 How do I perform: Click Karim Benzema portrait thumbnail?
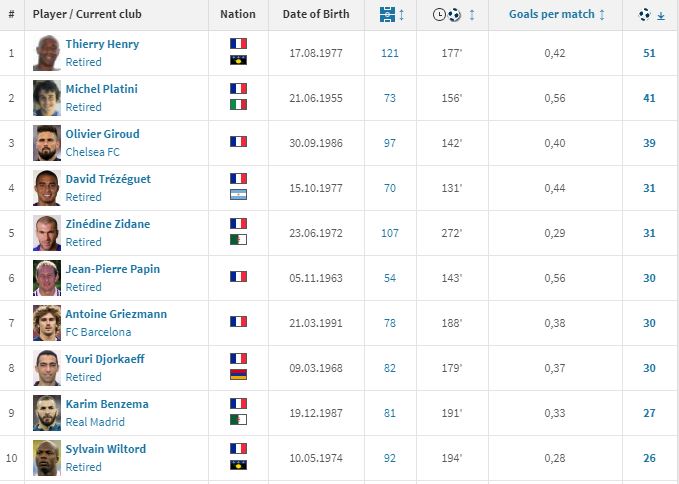pyautogui.click(x=47, y=413)
